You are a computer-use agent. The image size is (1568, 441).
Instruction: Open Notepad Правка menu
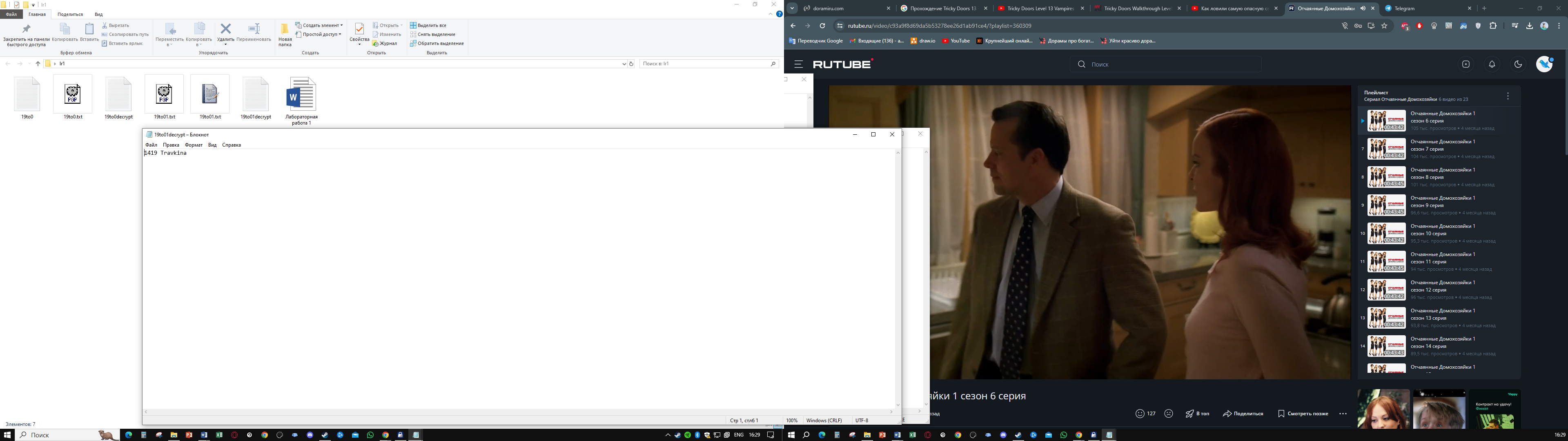tap(171, 145)
